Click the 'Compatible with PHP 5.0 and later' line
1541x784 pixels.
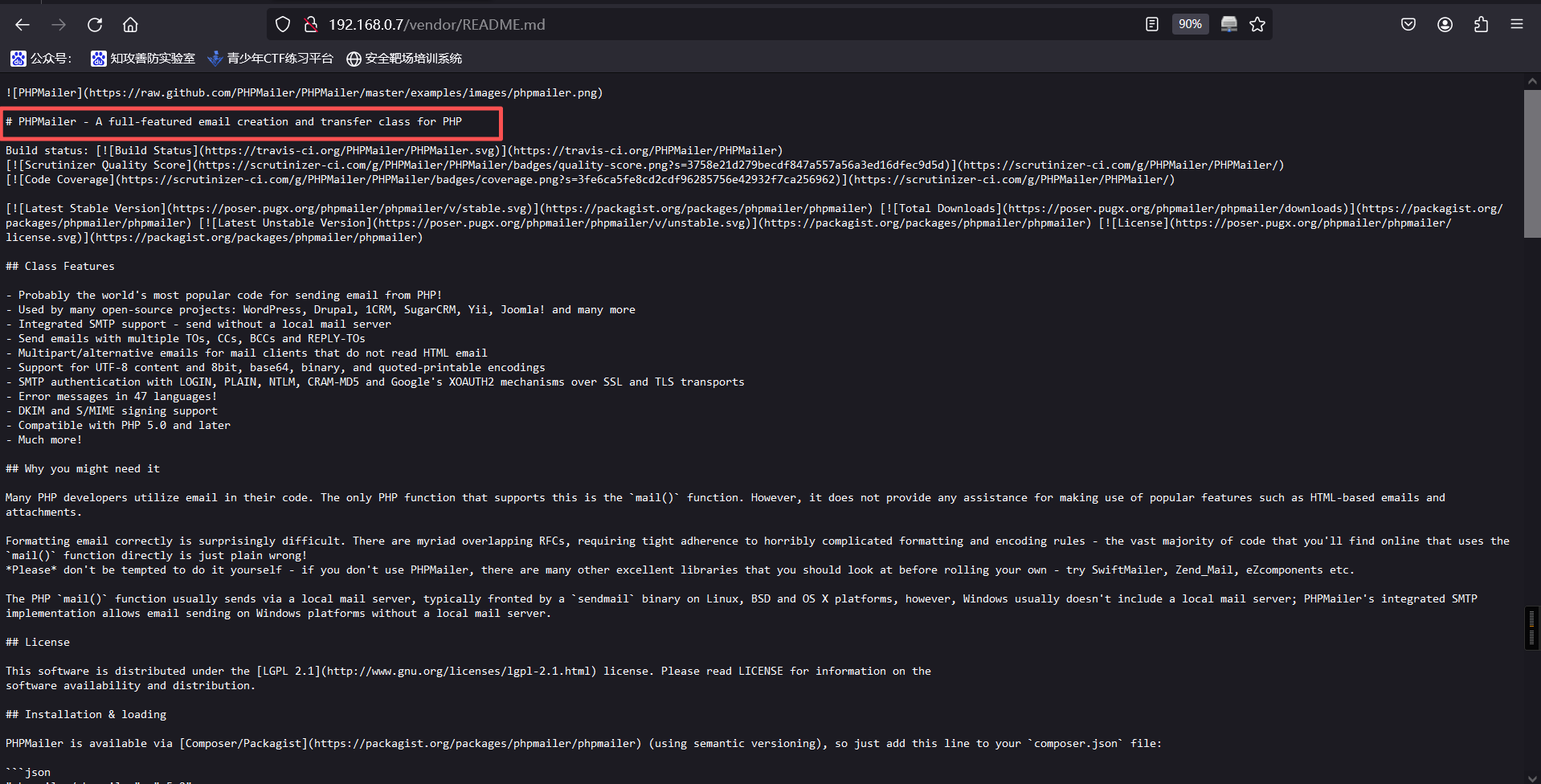pos(118,426)
